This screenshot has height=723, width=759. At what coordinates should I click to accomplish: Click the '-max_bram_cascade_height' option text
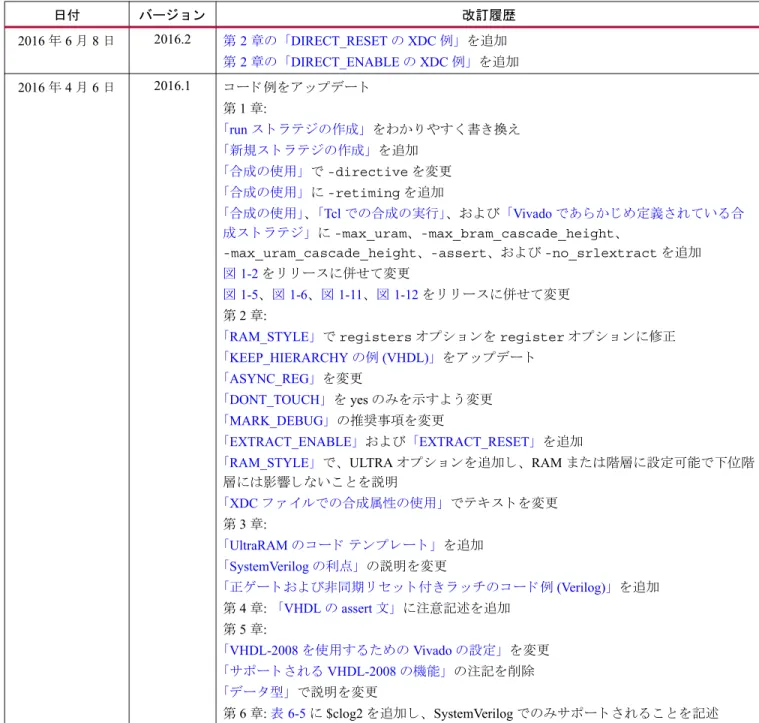[517, 234]
